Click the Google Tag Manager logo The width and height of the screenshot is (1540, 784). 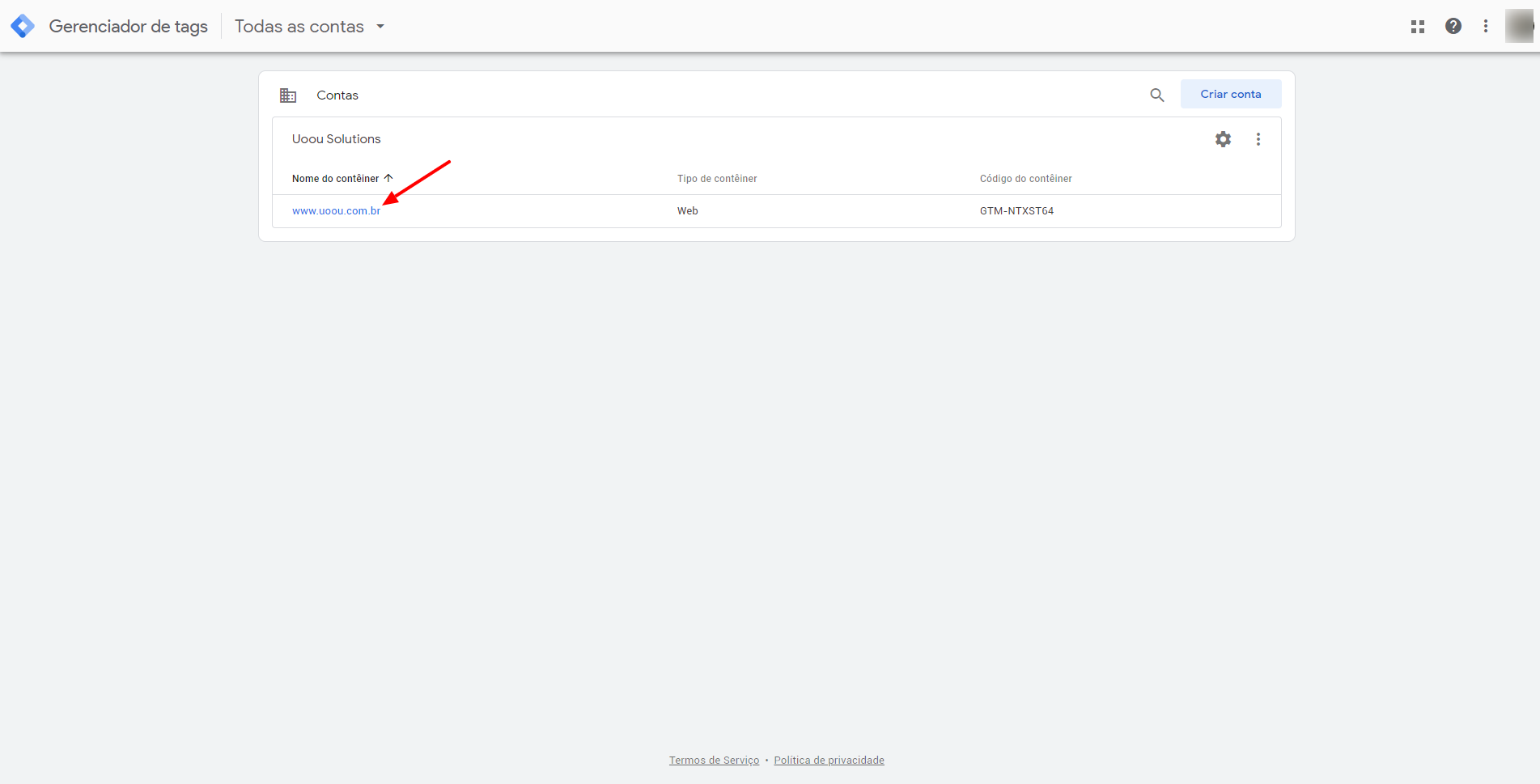[23, 26]
